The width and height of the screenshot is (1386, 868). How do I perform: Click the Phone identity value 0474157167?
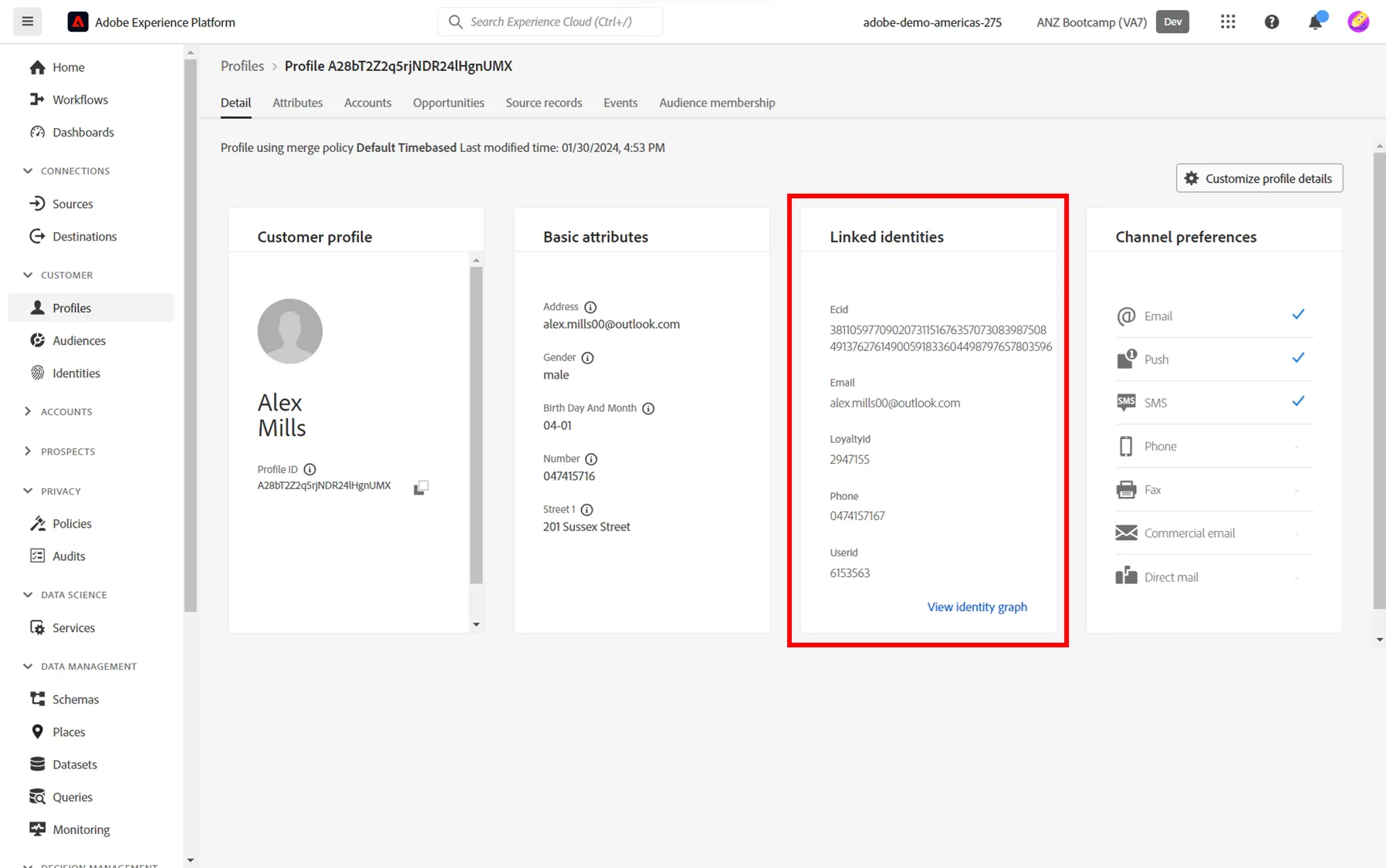[857, 516]
